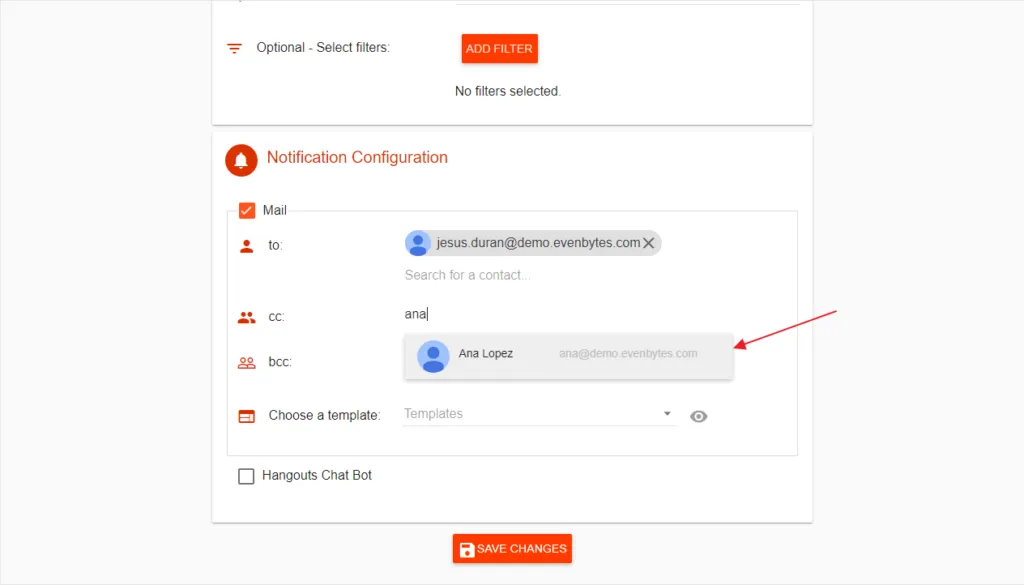The height and width of the screenshot is (585, 1024).
Task: Click the outlined people icon beside bcc:
Action: coord(246,363)
